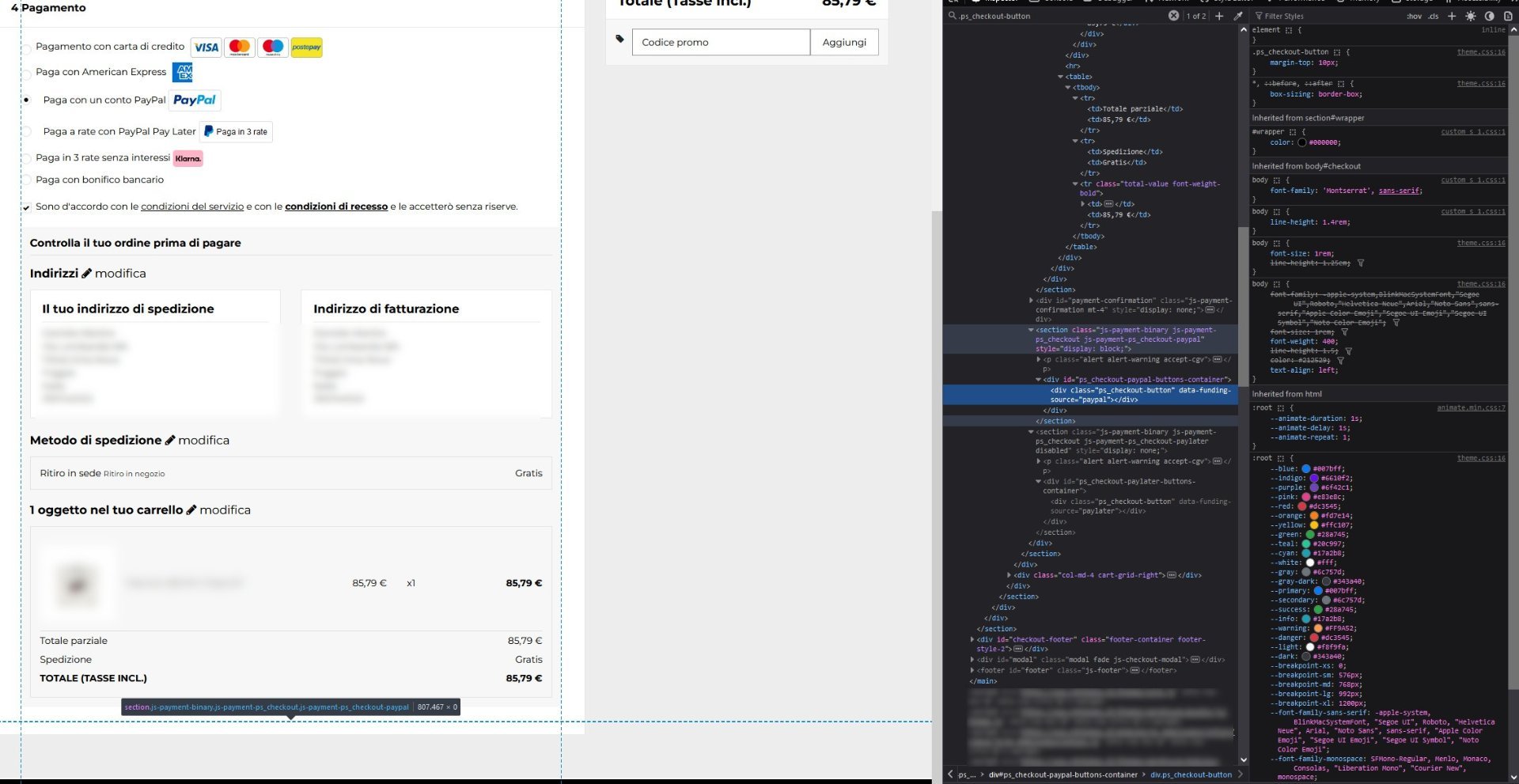Click edit pencil next to Indirizzi

[87, 273]
